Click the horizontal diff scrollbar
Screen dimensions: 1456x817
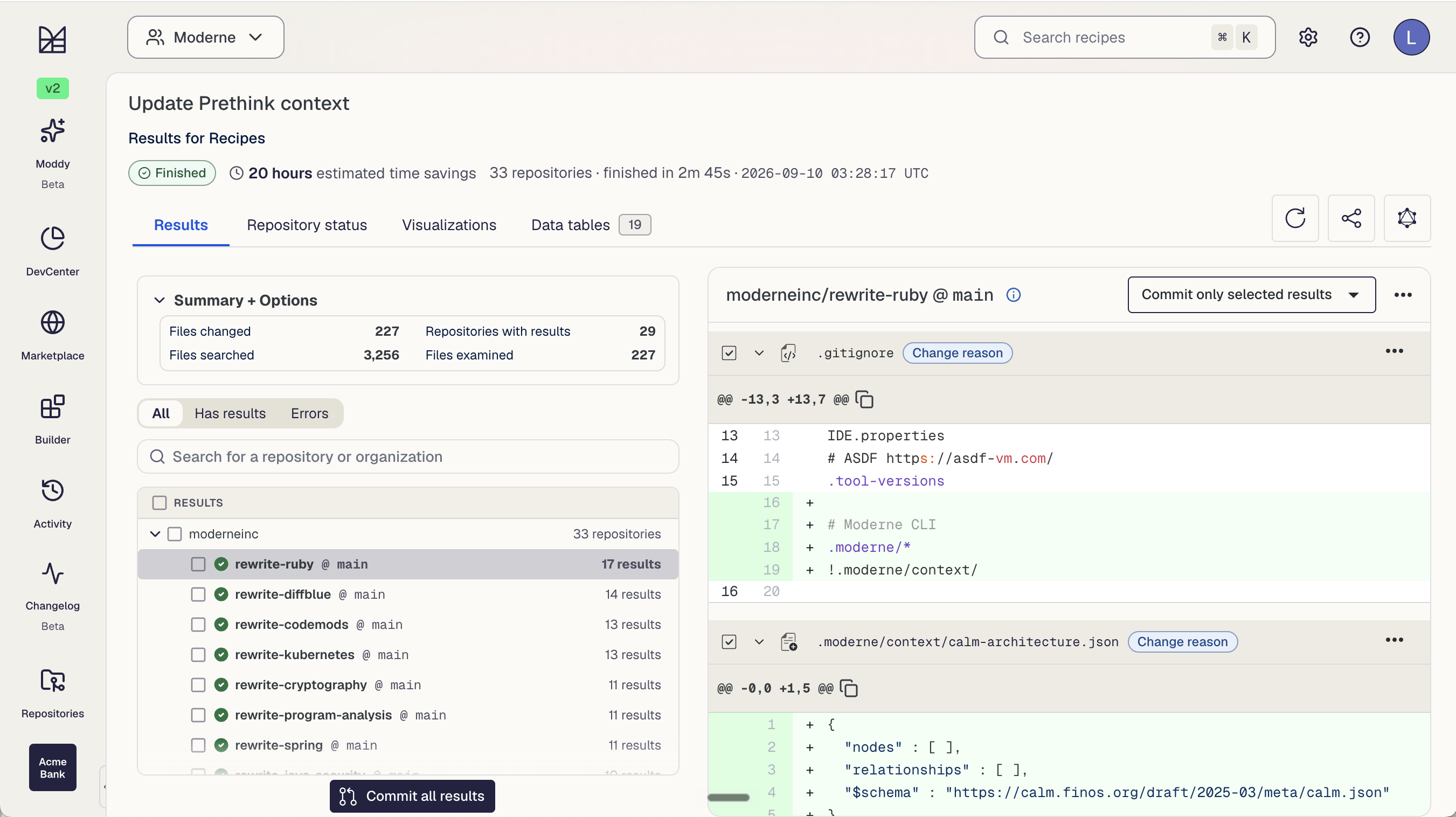pos(728,798)
